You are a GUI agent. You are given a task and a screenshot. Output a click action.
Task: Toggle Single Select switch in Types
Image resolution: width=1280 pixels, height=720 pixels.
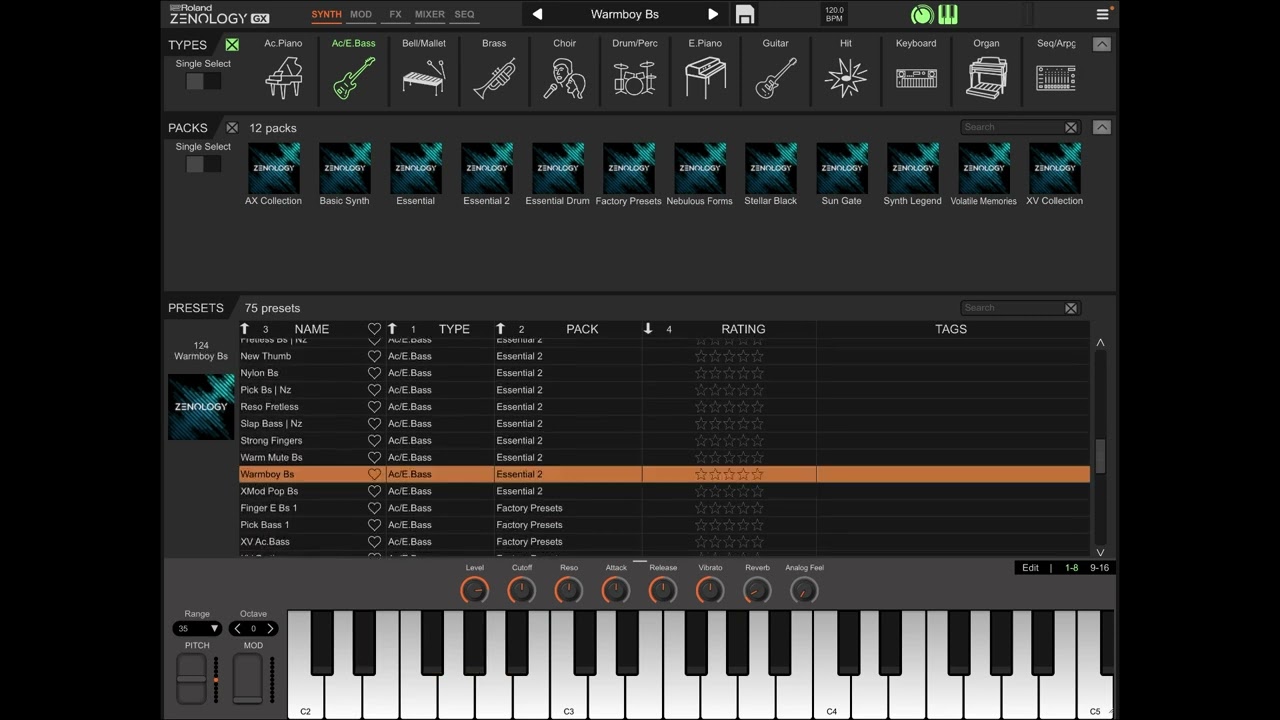203,81
